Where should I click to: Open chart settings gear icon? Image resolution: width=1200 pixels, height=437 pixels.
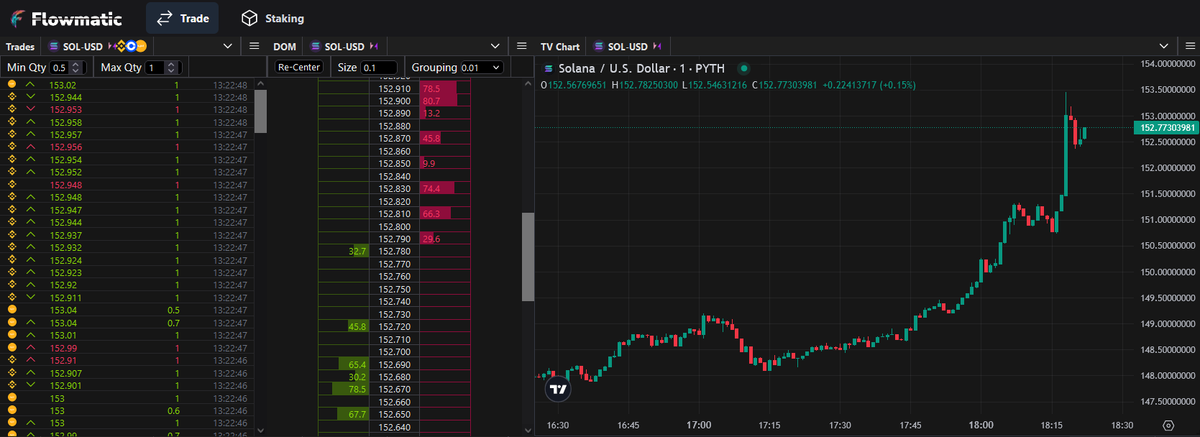tap(1167, 425)
